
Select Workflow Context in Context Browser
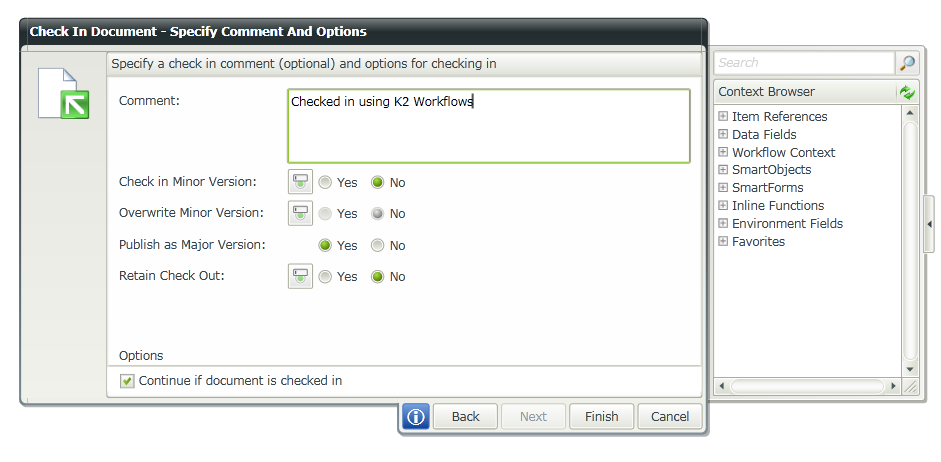coord(783,153)
